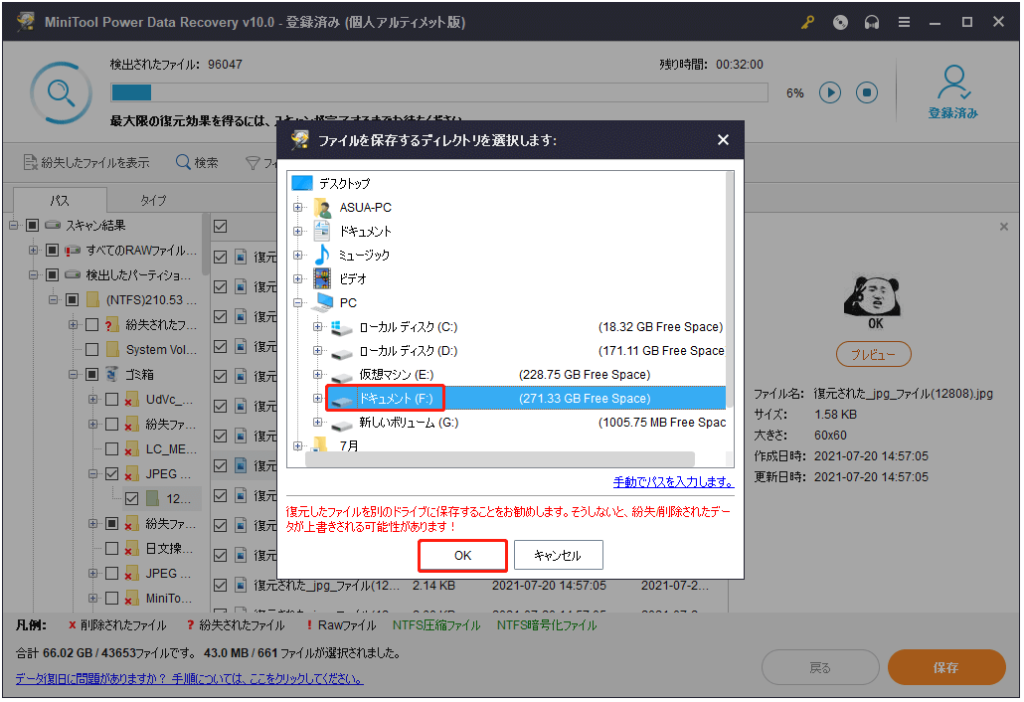Toggle the System Vol... folder checkbox
Screen dimensions: 1024x702
92,350
